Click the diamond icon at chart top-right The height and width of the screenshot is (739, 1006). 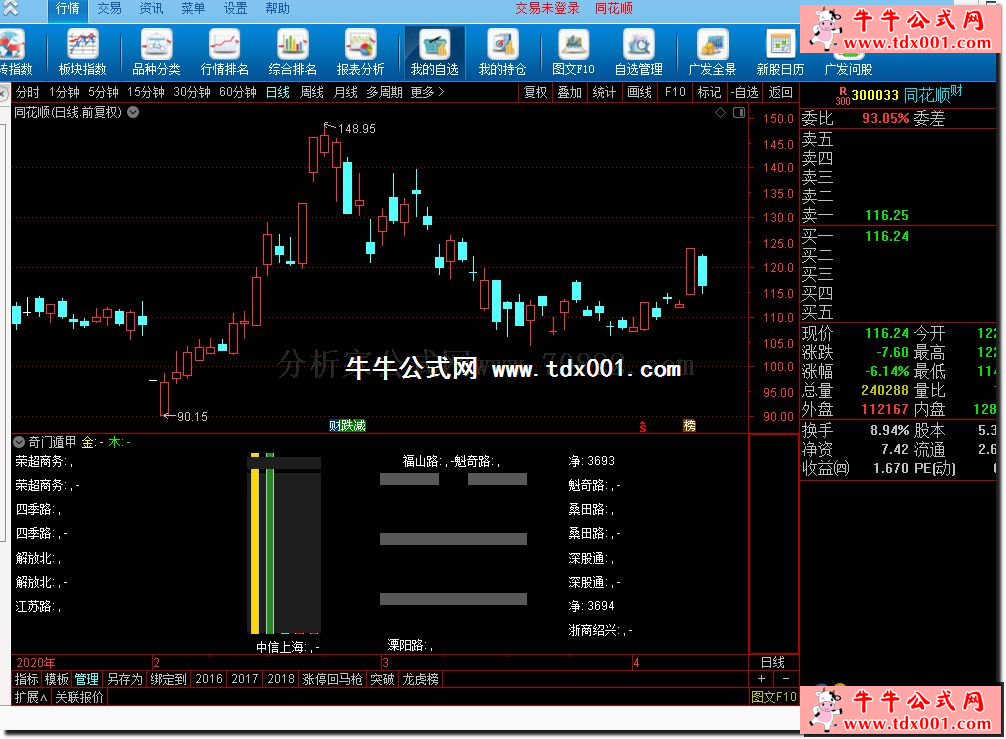pos(720,113)
